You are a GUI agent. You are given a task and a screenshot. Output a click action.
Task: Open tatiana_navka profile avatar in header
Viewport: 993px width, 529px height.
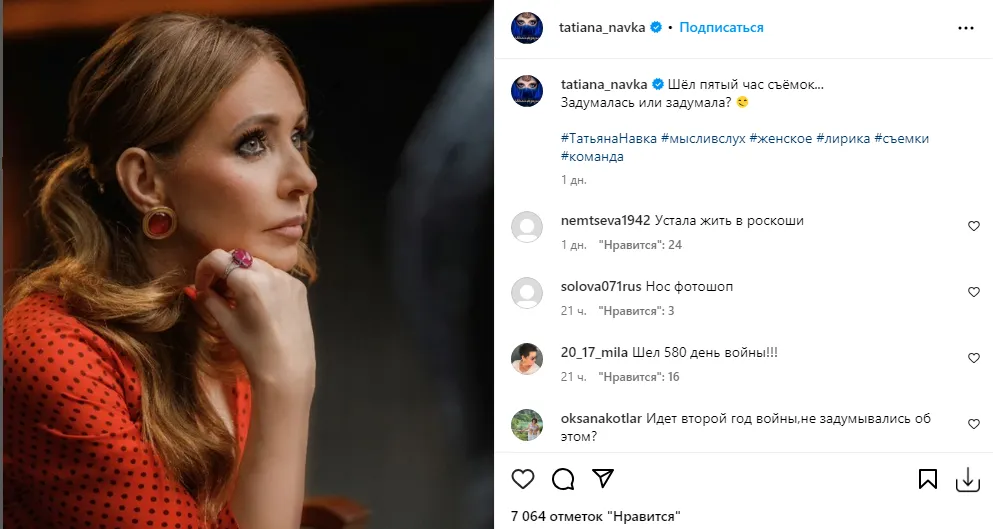tap(527, 28)
